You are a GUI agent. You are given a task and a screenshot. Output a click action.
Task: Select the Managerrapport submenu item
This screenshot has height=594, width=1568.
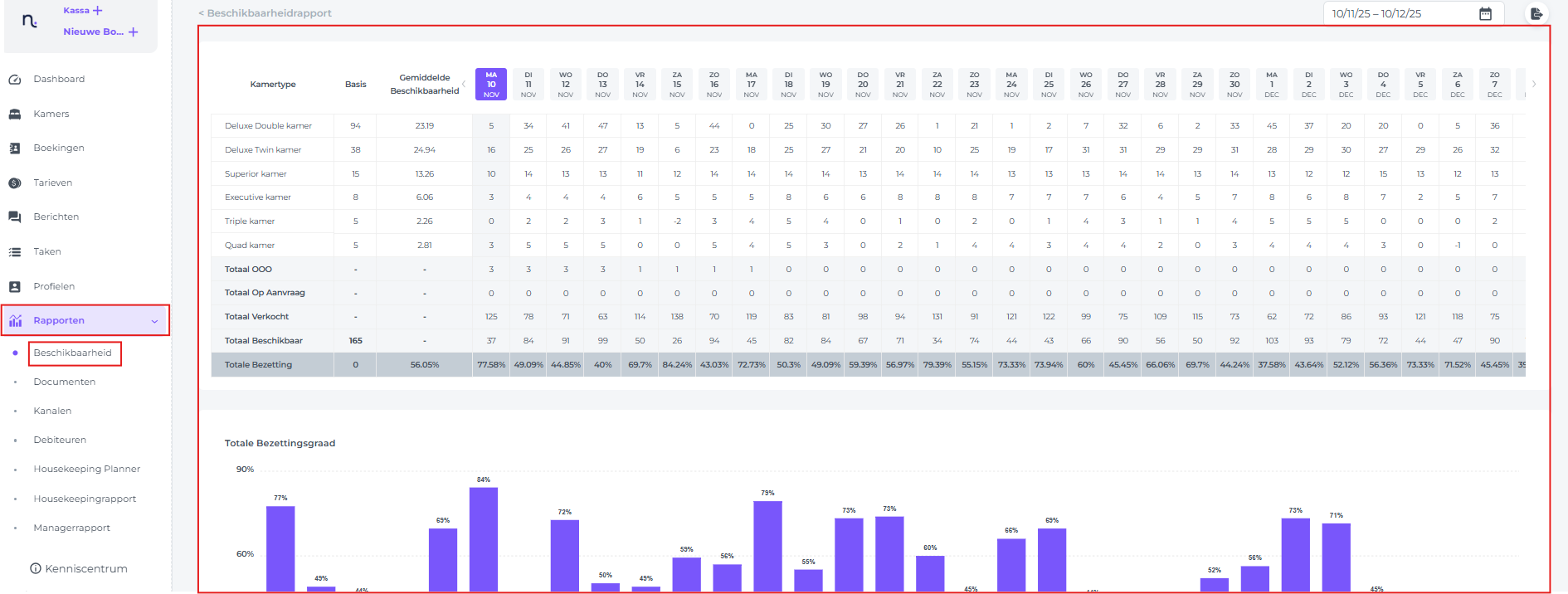point(72,528)
